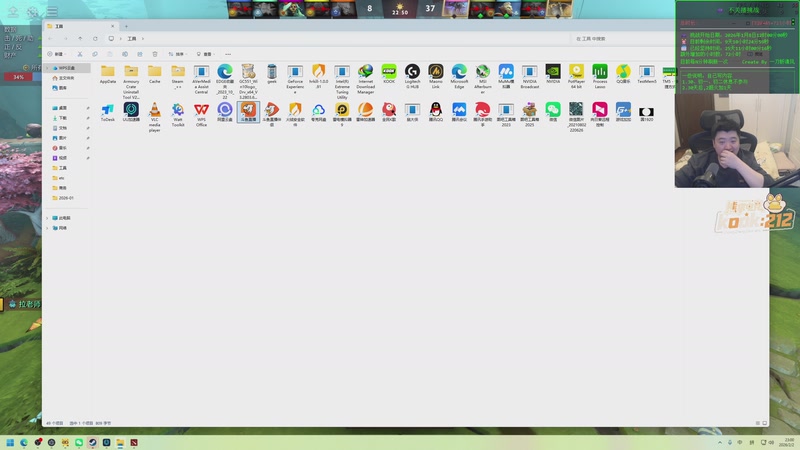Select the Armoury Crate Uninstall Tool folder
The image size is (800, 450).
131,81
